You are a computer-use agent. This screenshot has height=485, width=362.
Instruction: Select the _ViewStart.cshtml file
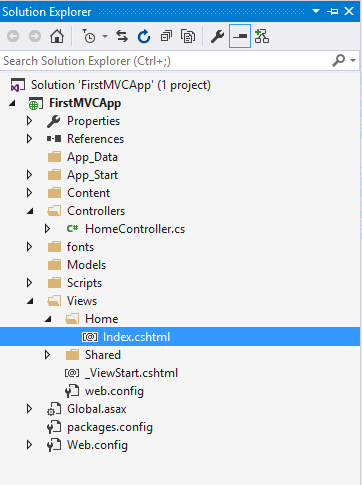[x=131, y=373]
